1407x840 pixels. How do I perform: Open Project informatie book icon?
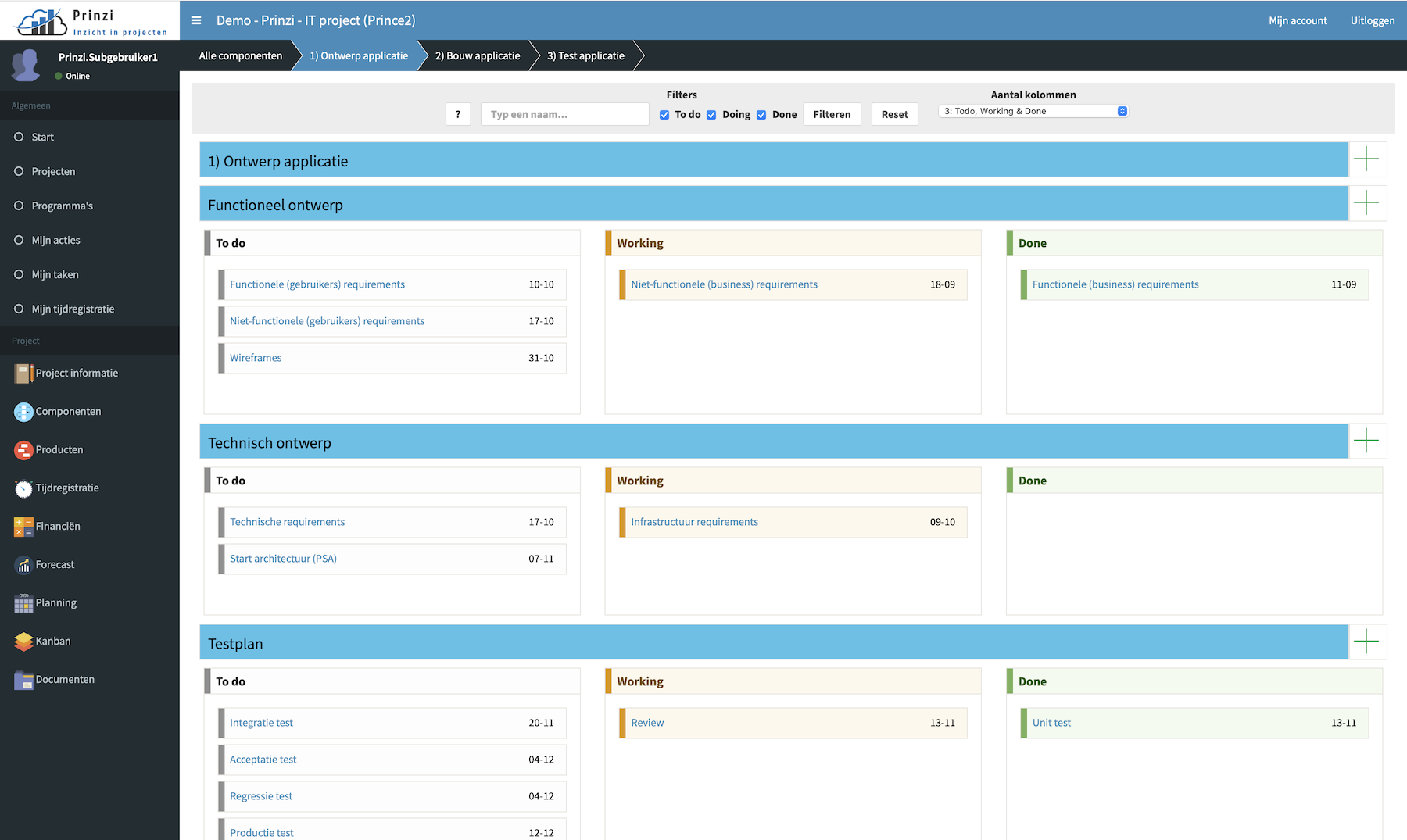pos(23,374)
